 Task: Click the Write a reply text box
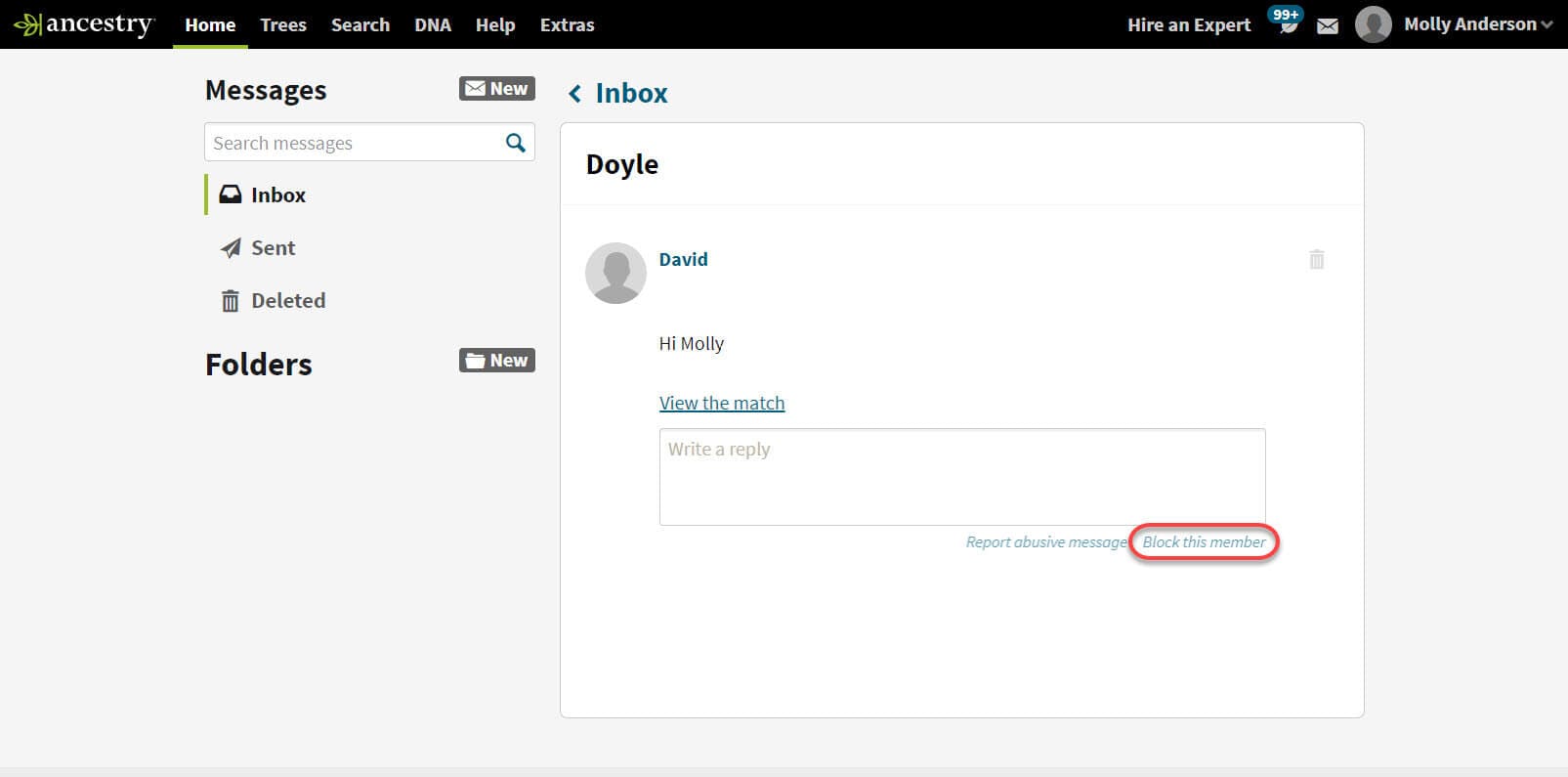pyautogui.click(x=961, y=476)
